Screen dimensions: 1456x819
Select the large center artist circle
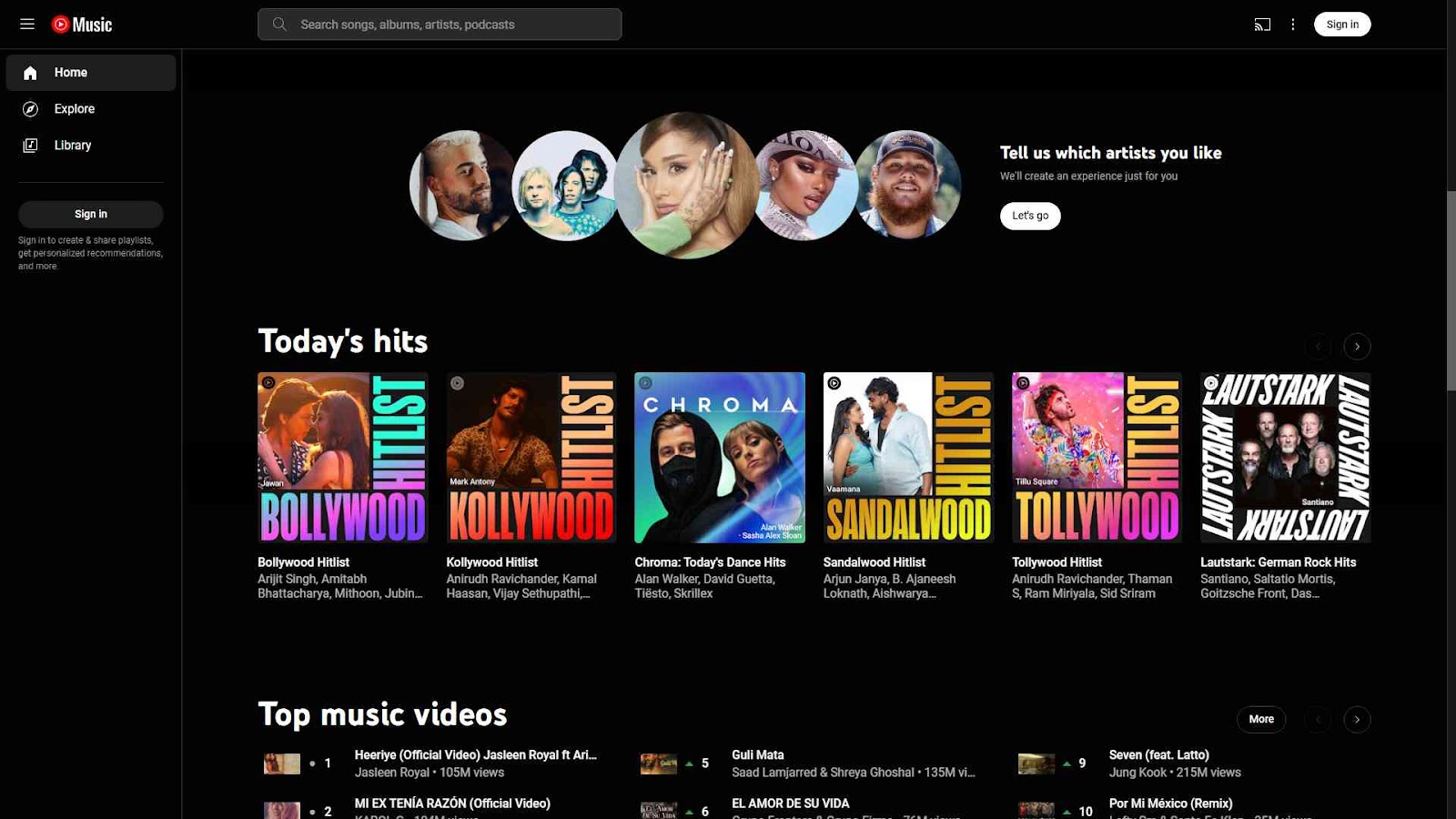tap(686, 186)
